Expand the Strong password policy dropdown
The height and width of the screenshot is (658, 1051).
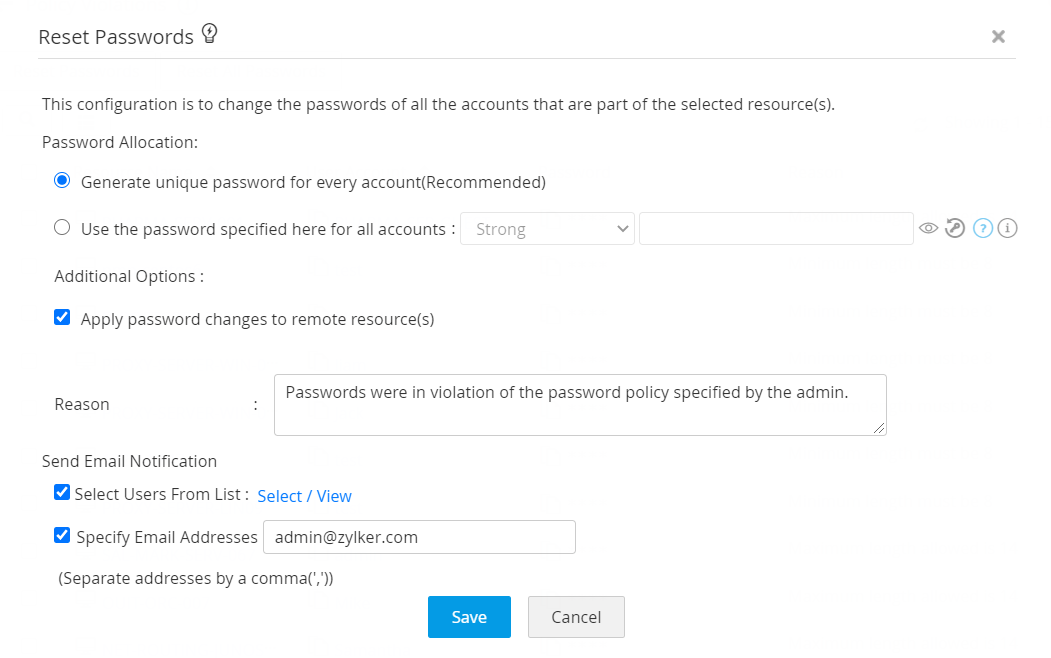click(547, 229)
